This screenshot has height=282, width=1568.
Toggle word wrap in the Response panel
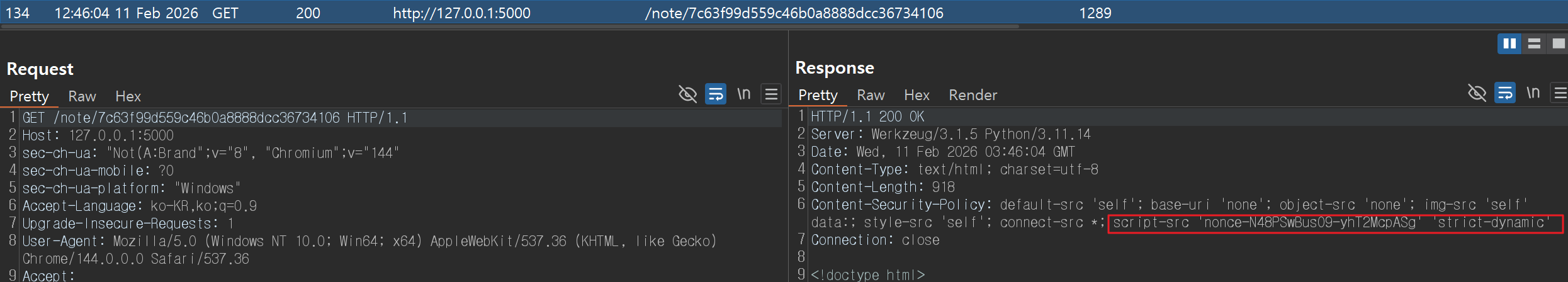(1505, 93)
